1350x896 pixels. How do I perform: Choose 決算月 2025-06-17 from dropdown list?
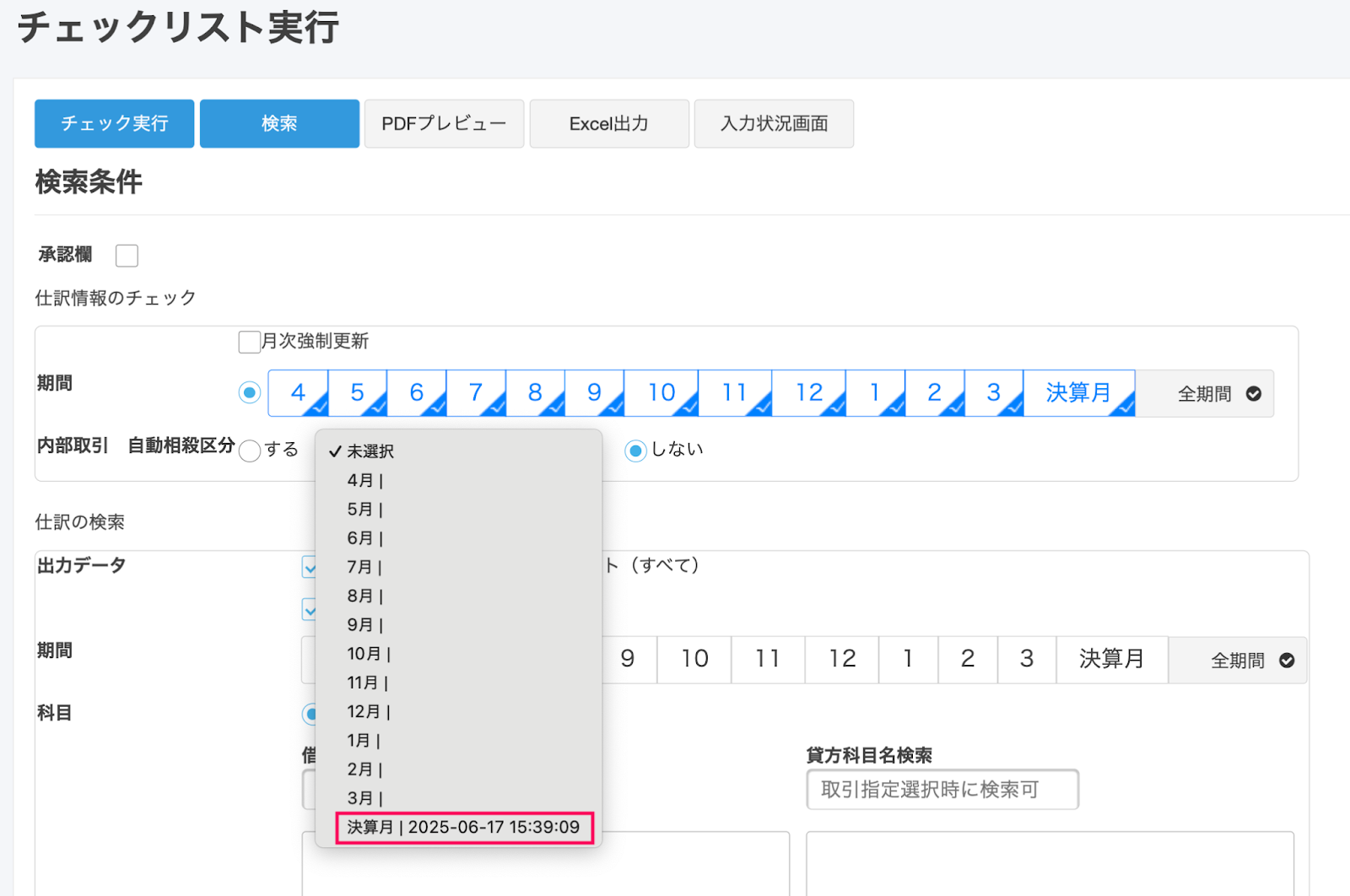pos(463,828)
